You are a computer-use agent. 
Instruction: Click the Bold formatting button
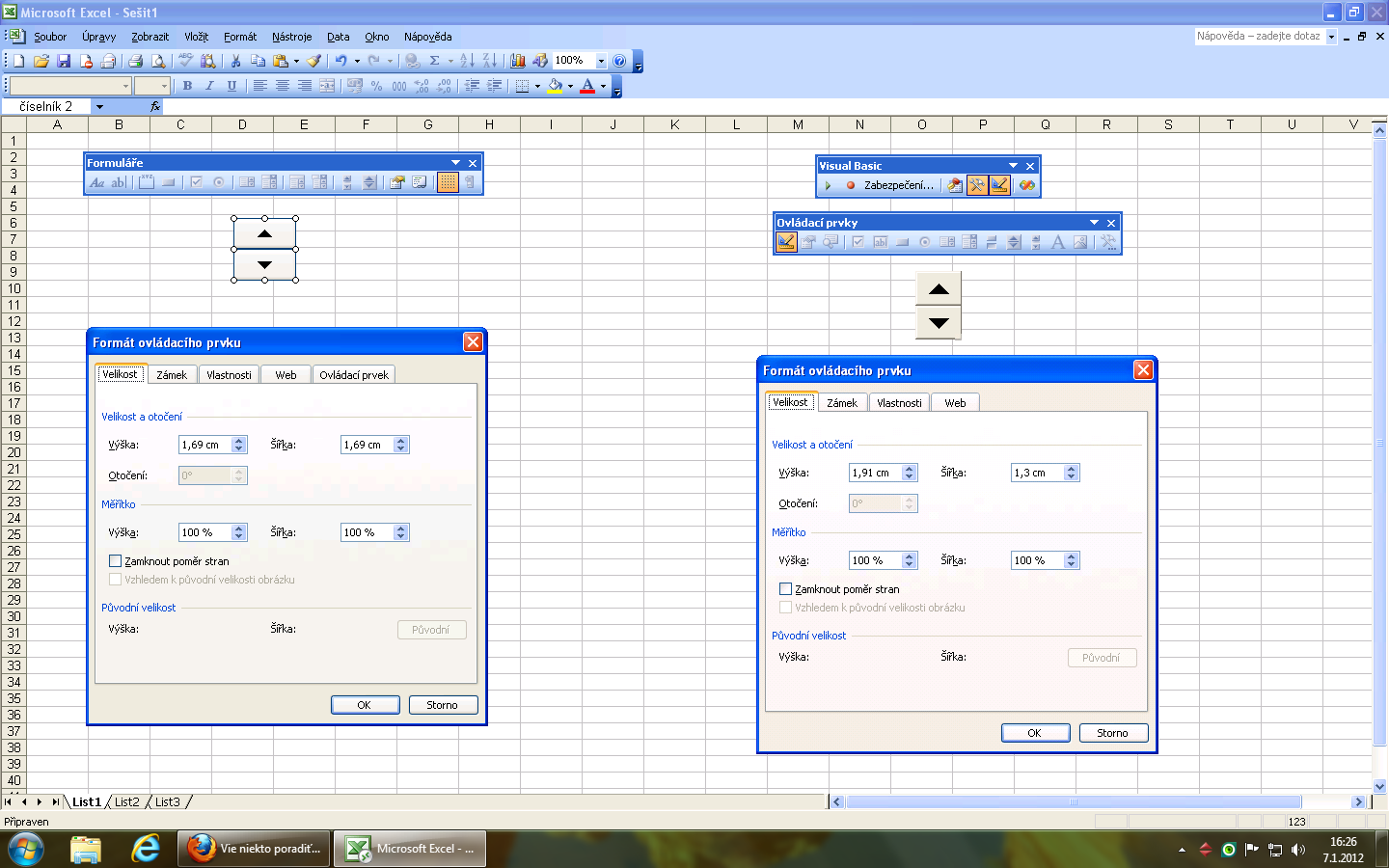187,86
